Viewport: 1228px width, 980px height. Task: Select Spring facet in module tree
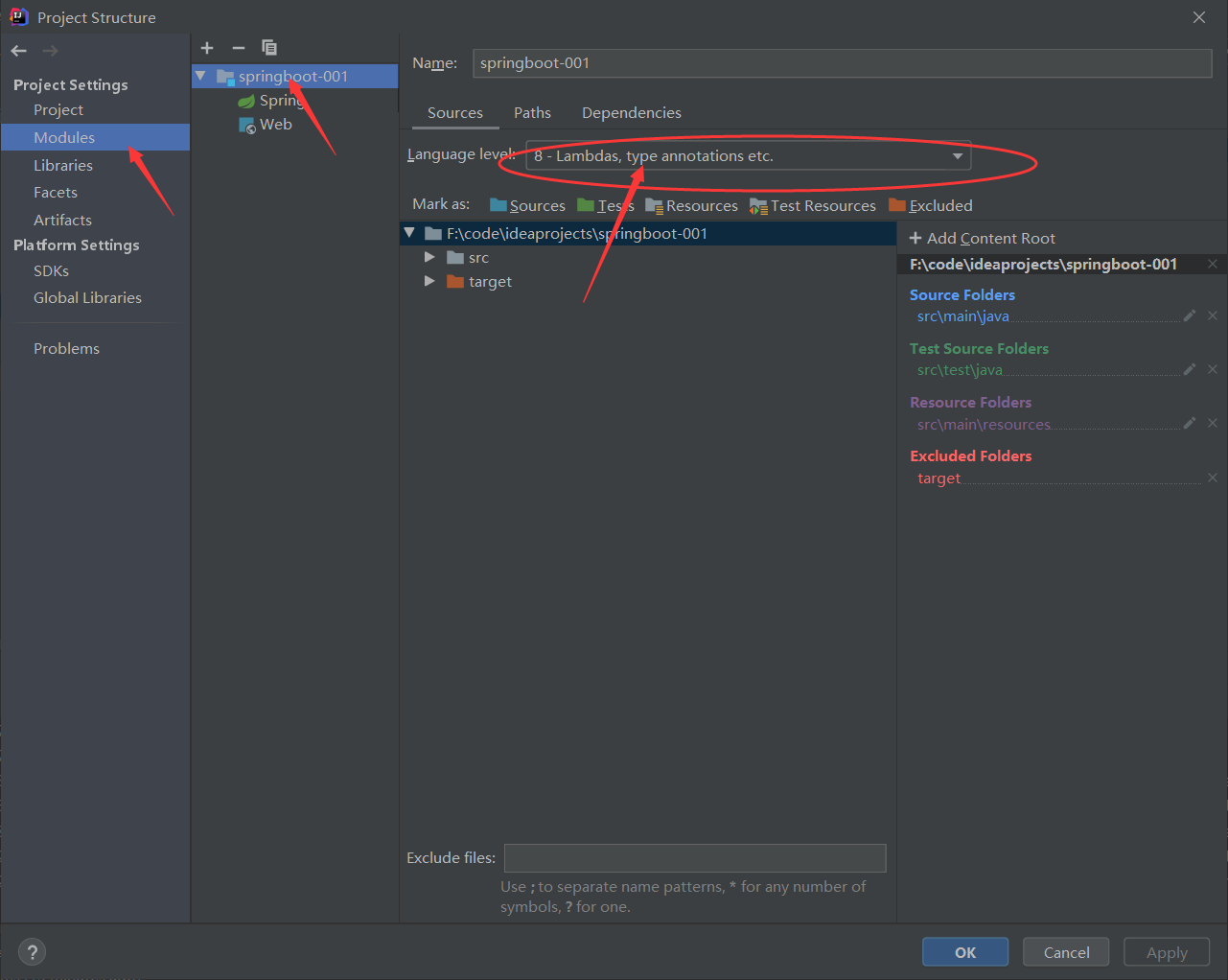[272, 101]
